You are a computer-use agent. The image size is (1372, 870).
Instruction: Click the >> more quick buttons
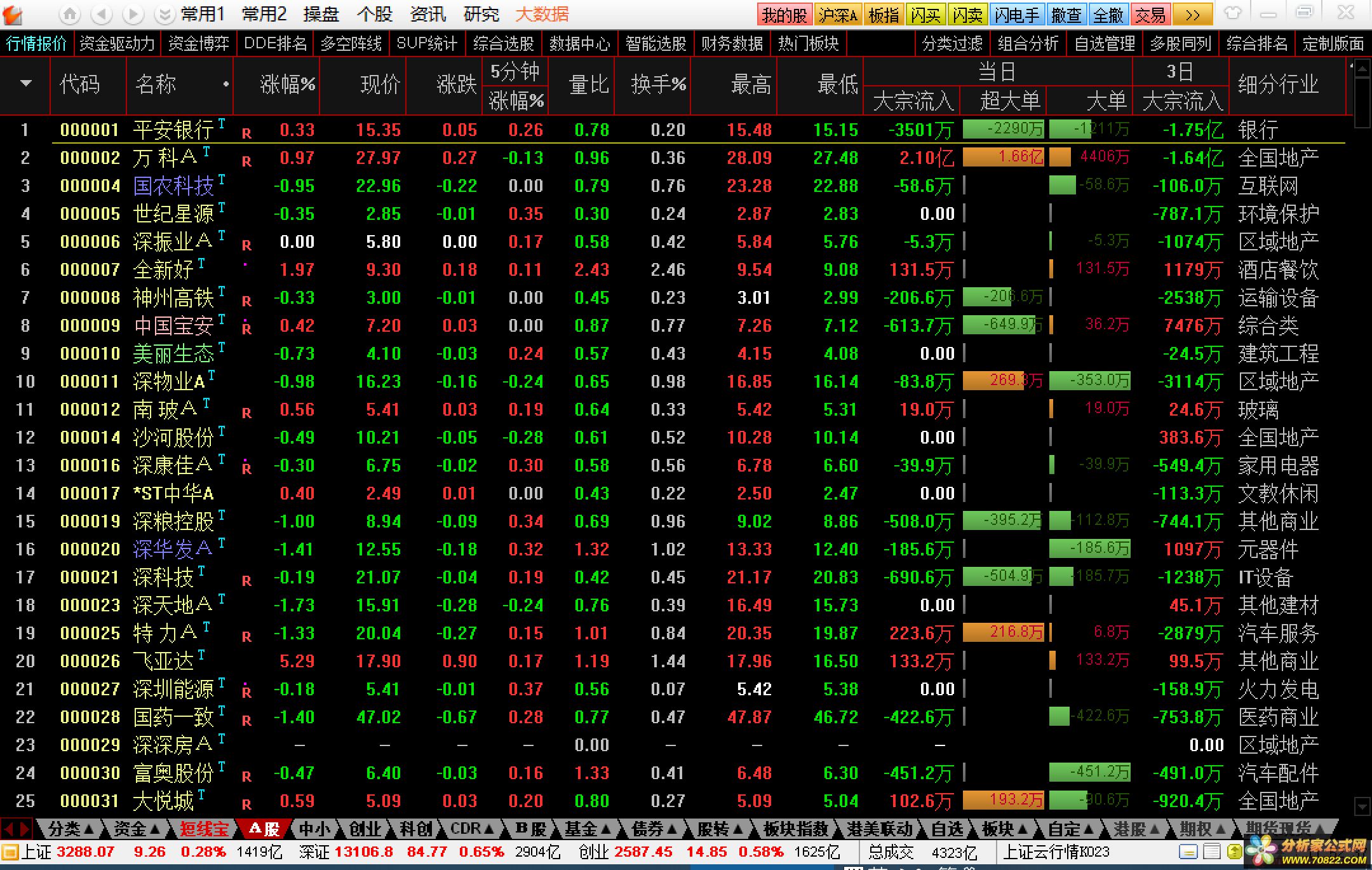tap(1193, 14)
